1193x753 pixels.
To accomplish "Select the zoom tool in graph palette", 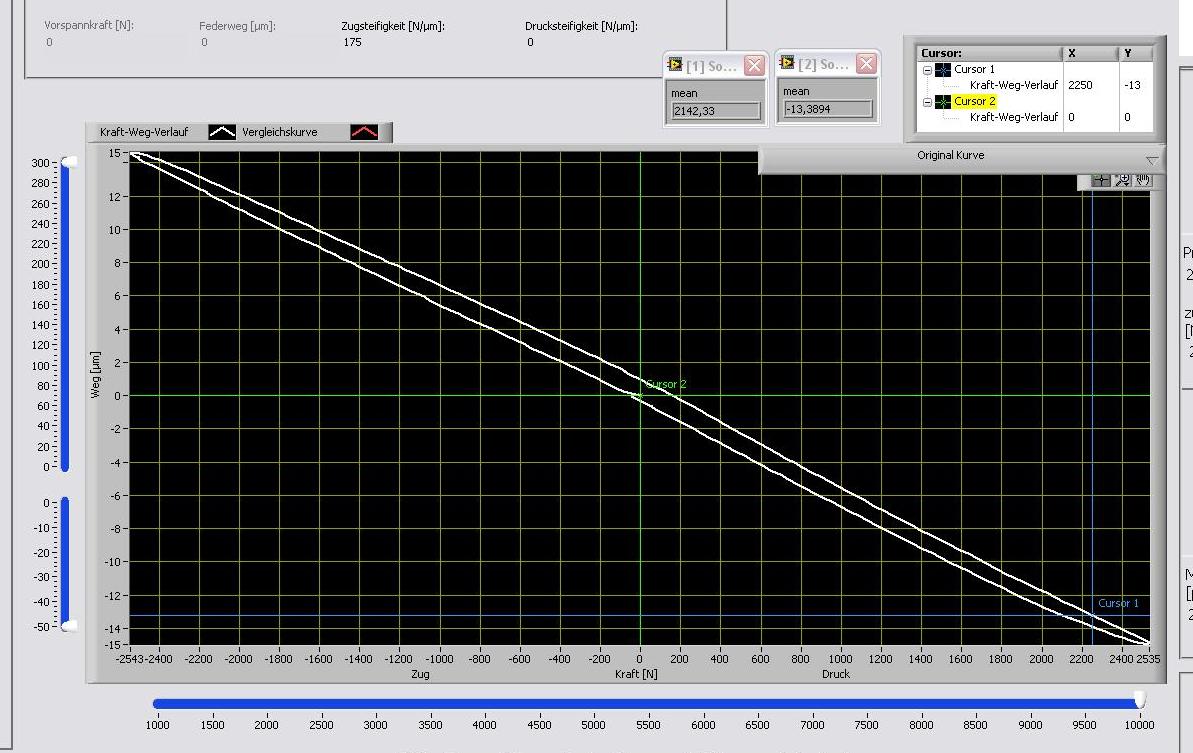I will point(1121,180).
